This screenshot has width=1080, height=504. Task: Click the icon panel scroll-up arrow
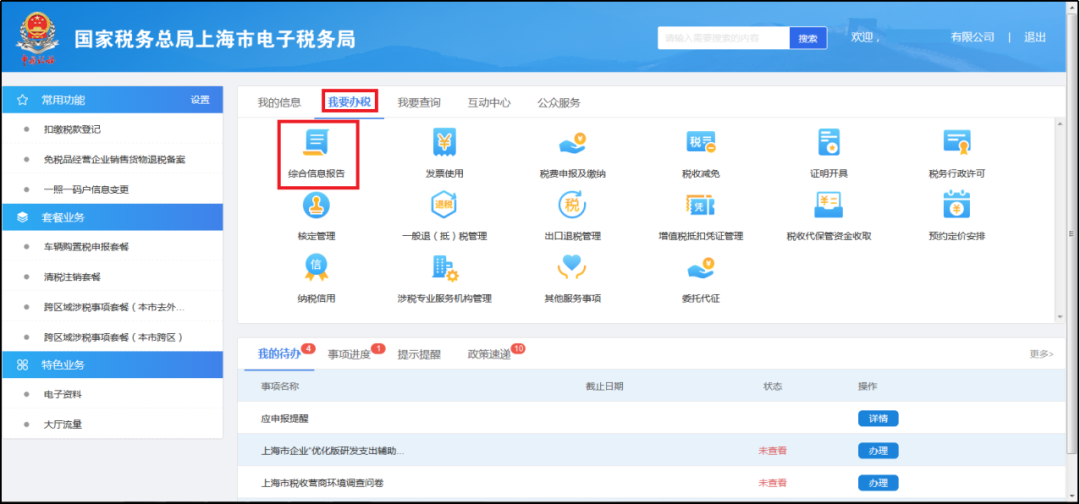[1059, 124]
